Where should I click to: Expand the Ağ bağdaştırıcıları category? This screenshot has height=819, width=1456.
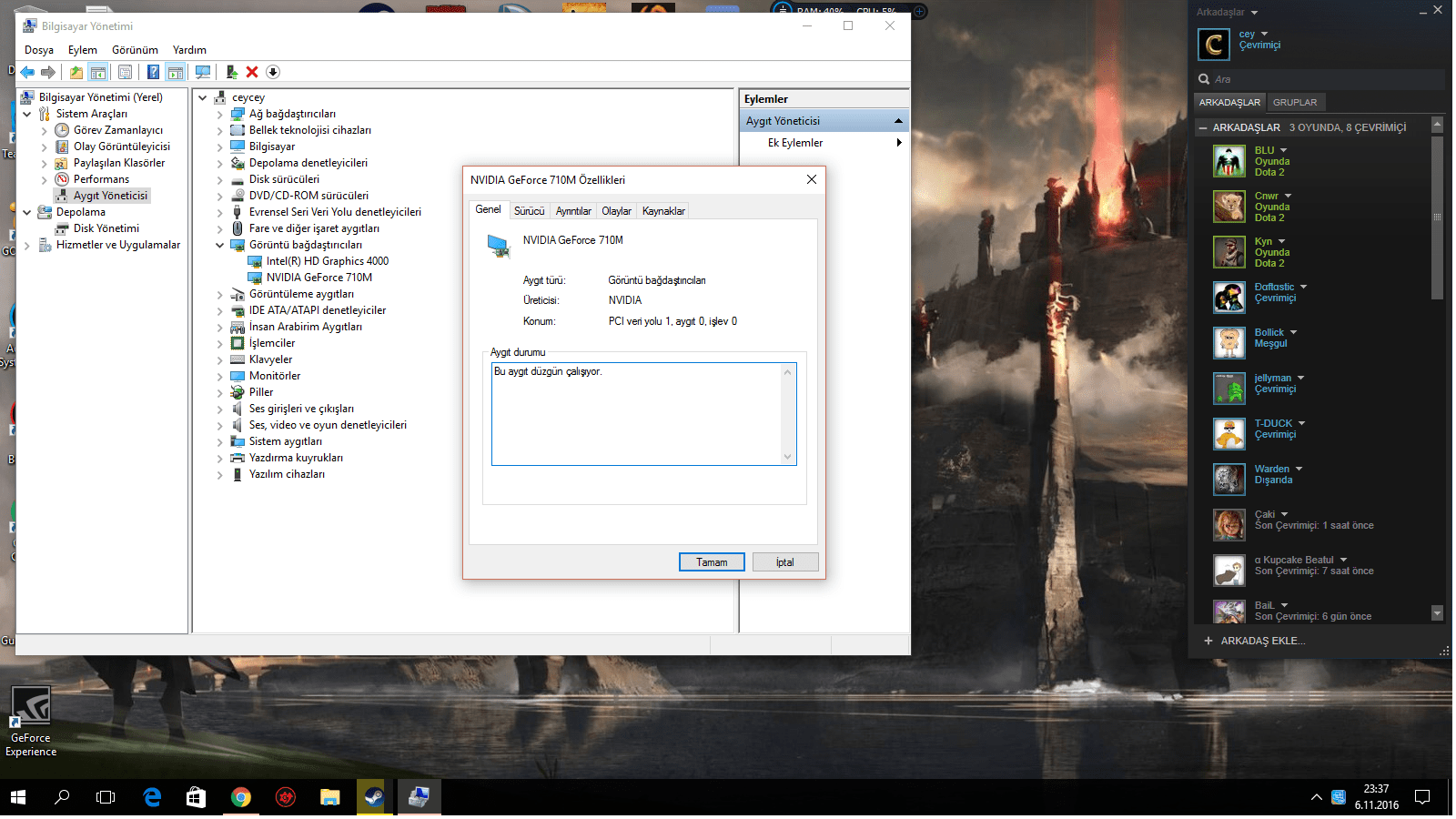click(x=219, y=115)
